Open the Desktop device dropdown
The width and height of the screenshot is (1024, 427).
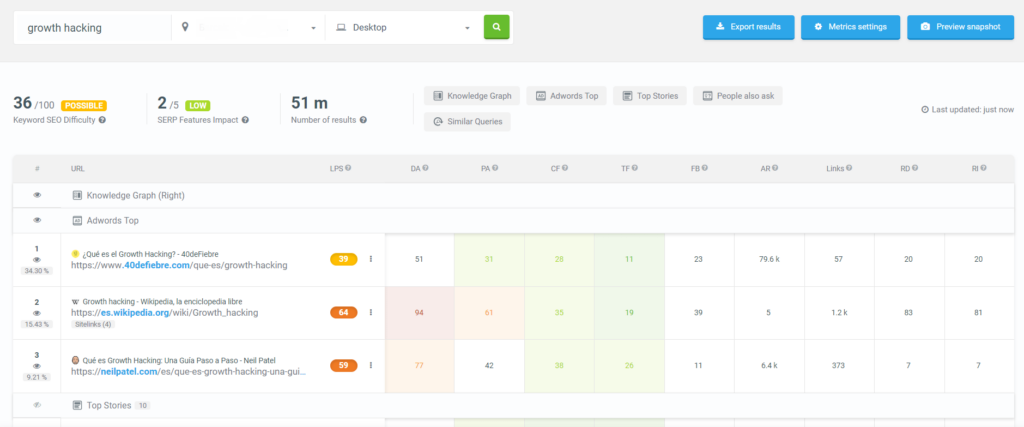404,28
